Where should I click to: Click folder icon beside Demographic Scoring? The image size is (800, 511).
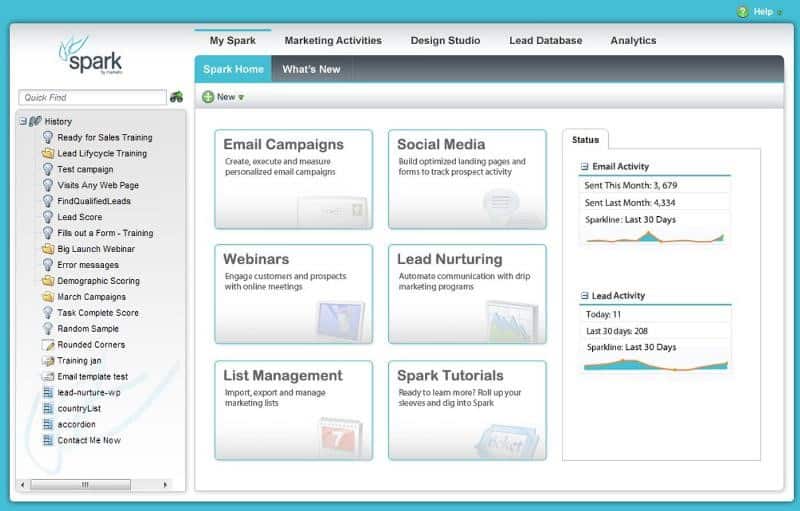[x=48, y=280]
